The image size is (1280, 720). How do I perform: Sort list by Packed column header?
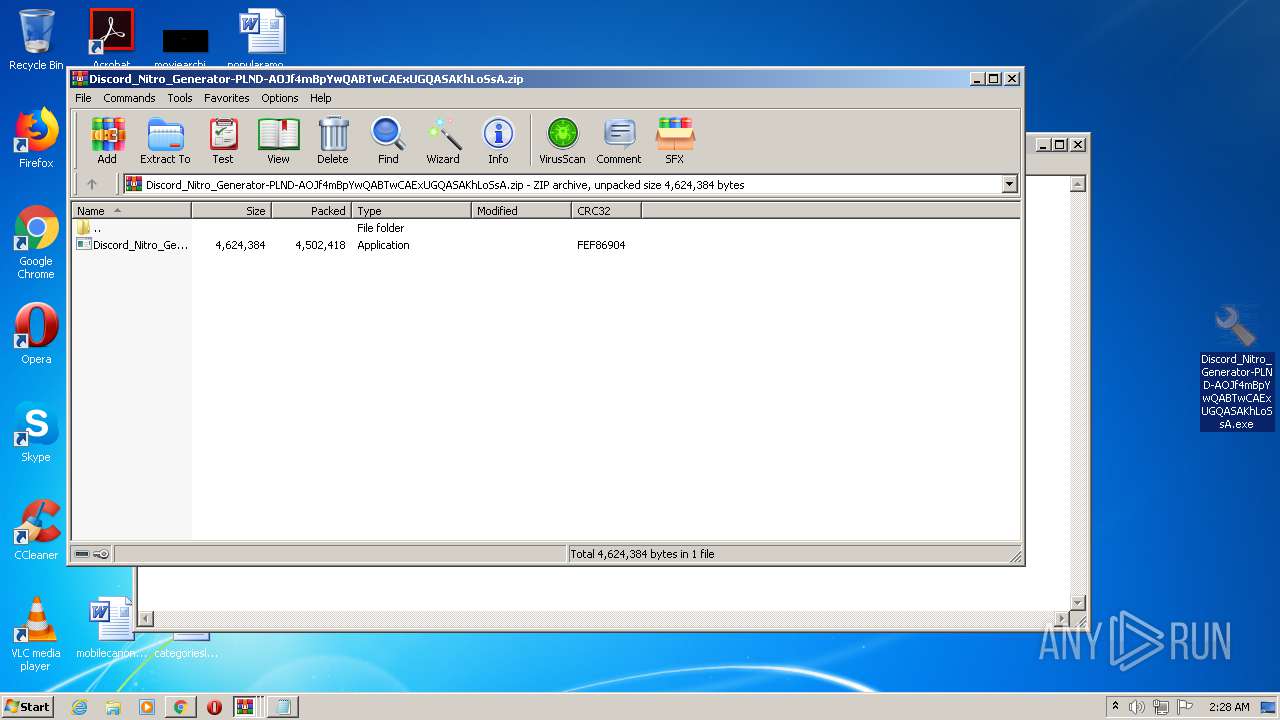tap(311, 211)
